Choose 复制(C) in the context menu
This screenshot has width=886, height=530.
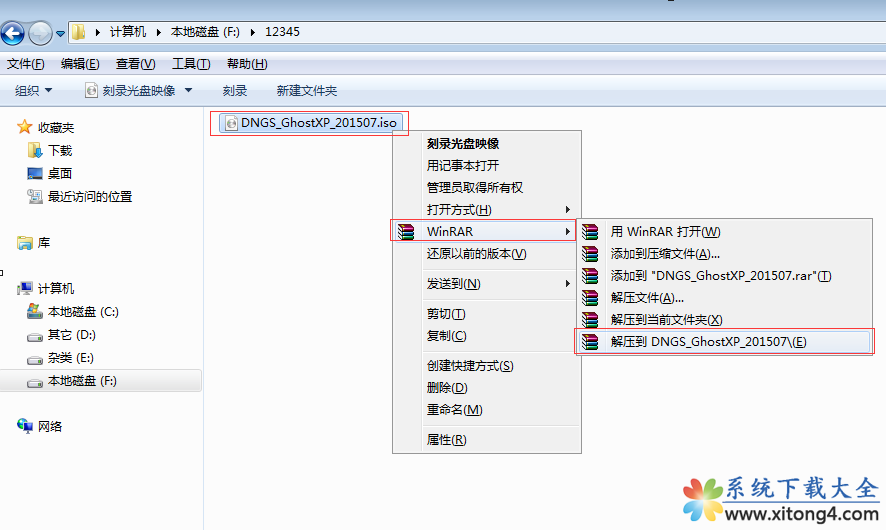point(446,336)
